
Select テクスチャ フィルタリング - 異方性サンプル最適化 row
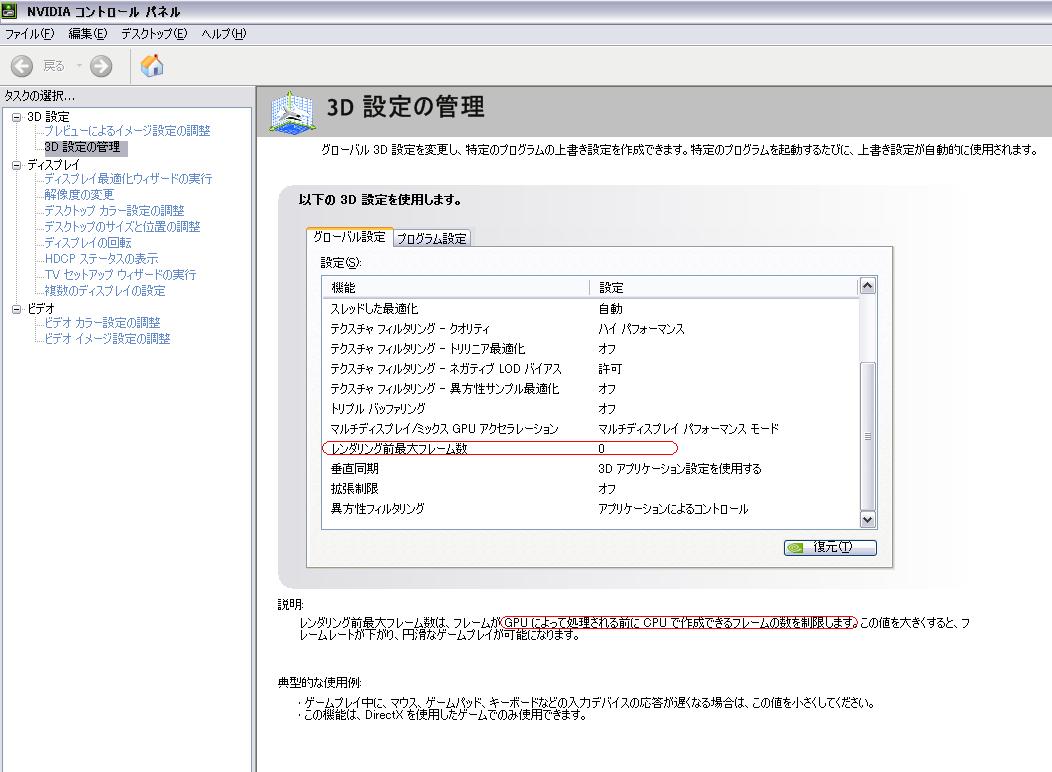[590, 389]
